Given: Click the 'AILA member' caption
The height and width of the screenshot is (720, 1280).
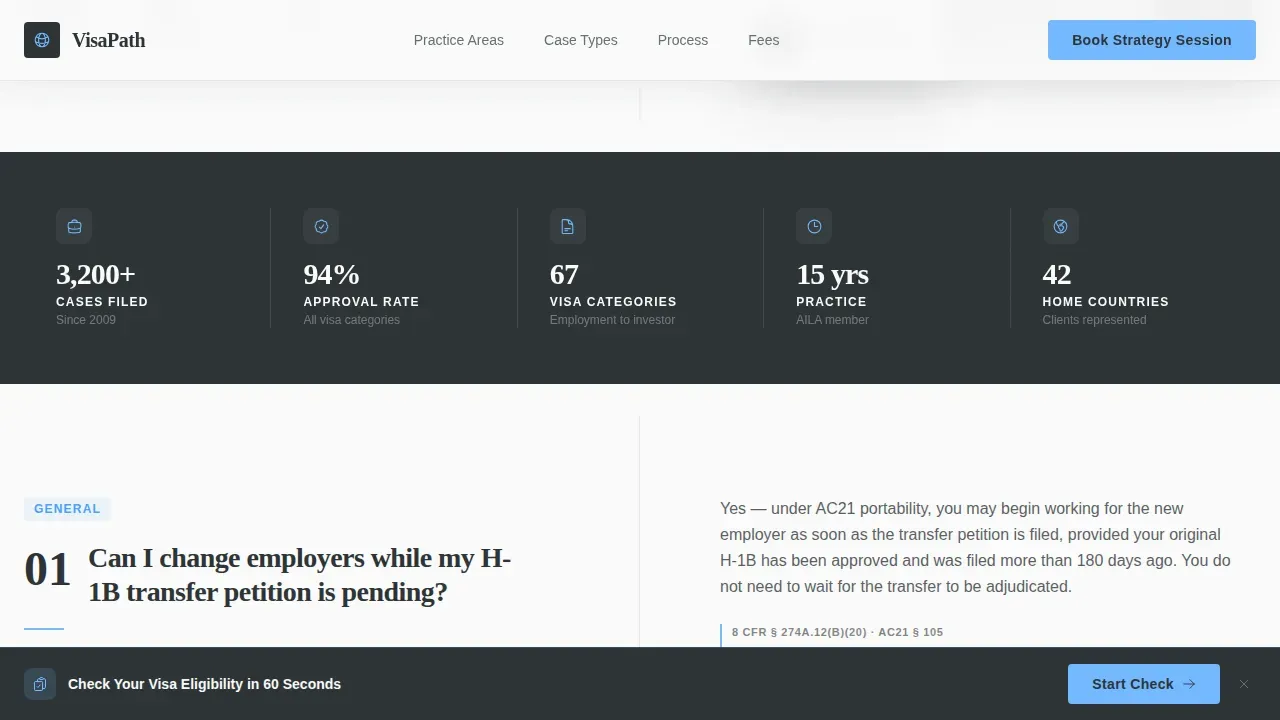Looking at the screenshot, I should point(832,320).
